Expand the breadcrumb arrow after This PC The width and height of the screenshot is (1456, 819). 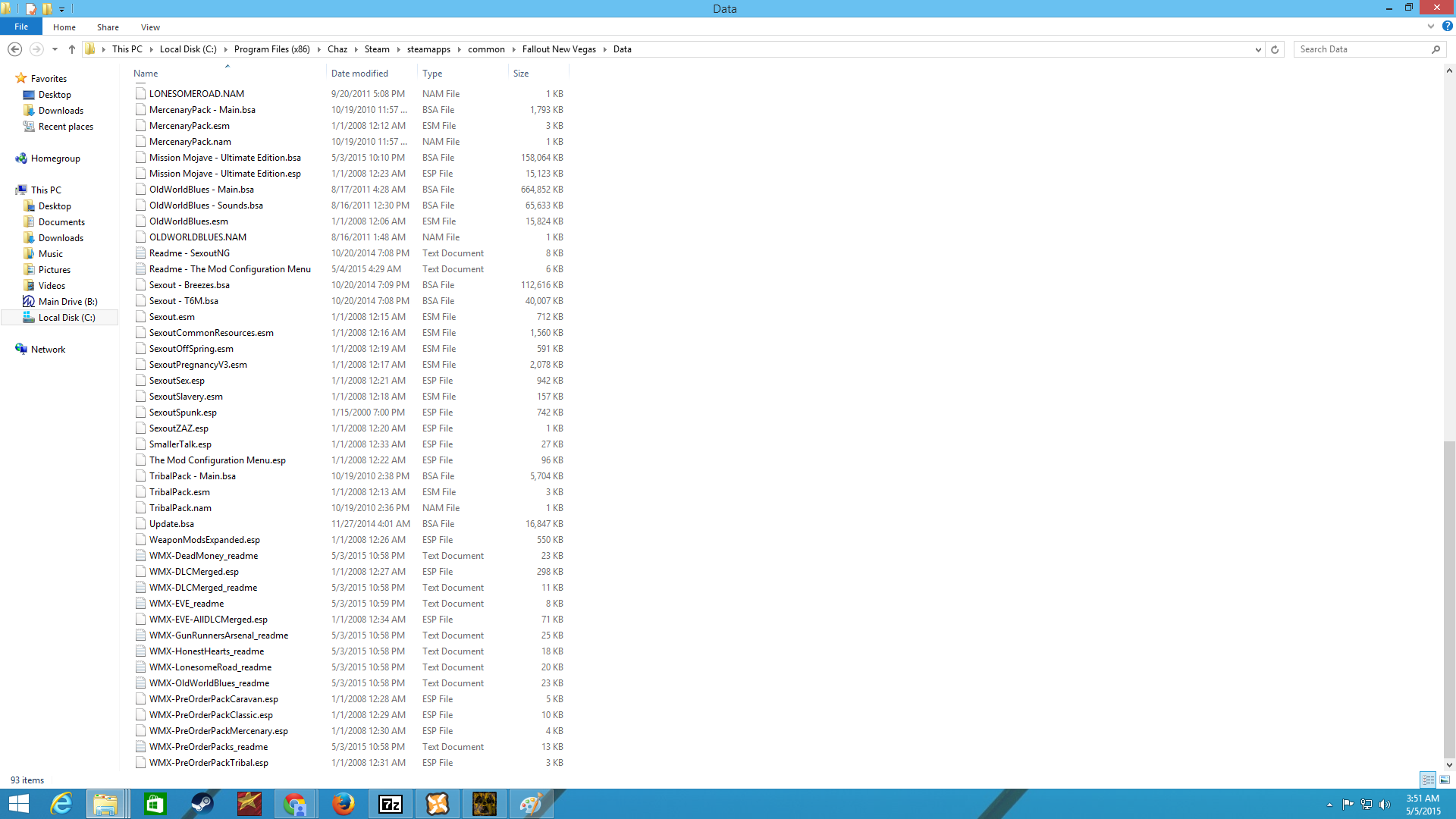point(151,49)
